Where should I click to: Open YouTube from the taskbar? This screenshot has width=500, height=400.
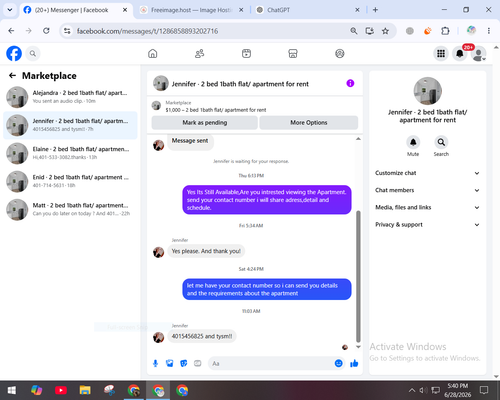tap(61, 390)
